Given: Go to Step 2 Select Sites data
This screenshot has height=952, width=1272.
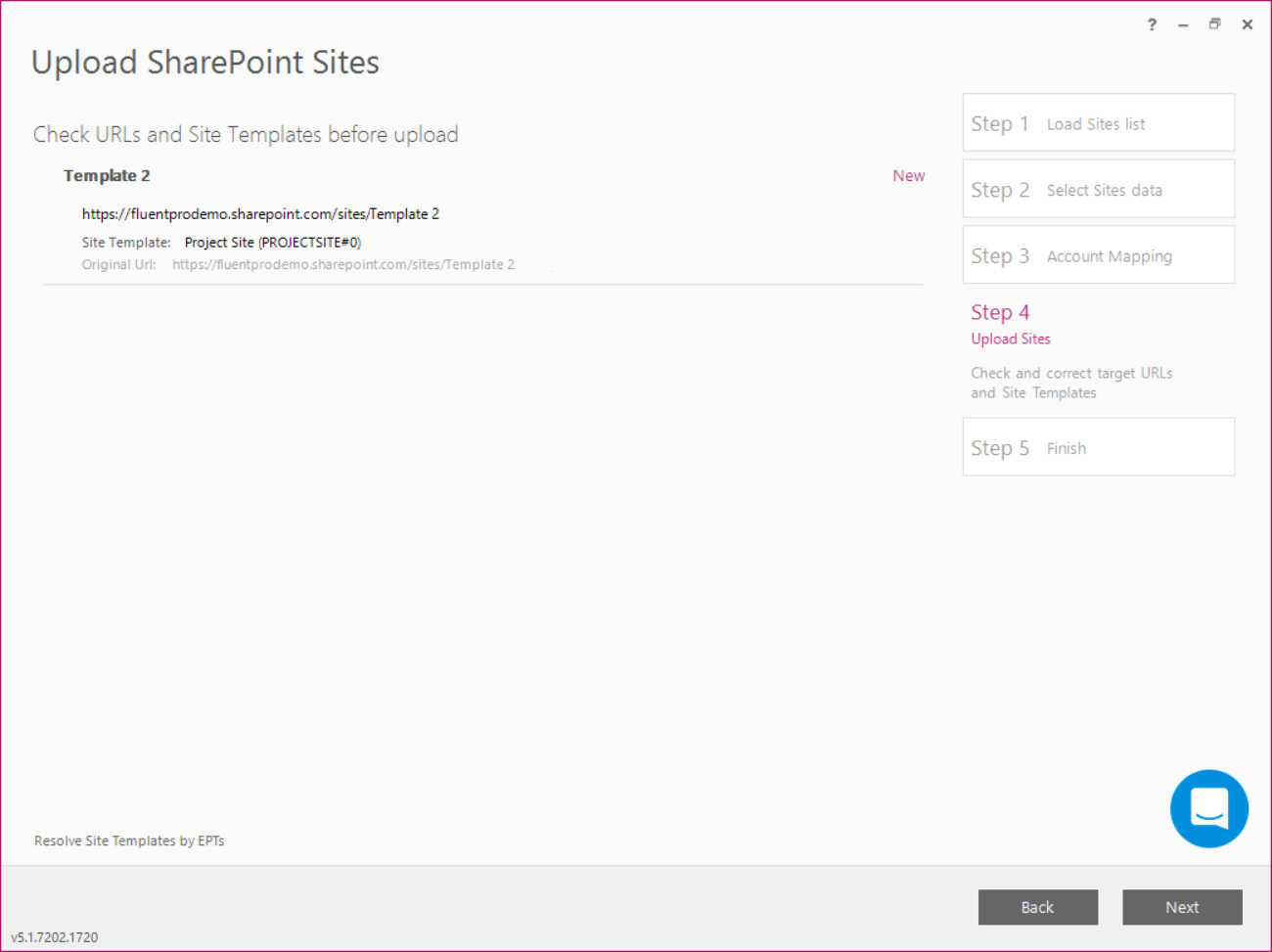Looking at the screenshot, I should coord(1098,190).
